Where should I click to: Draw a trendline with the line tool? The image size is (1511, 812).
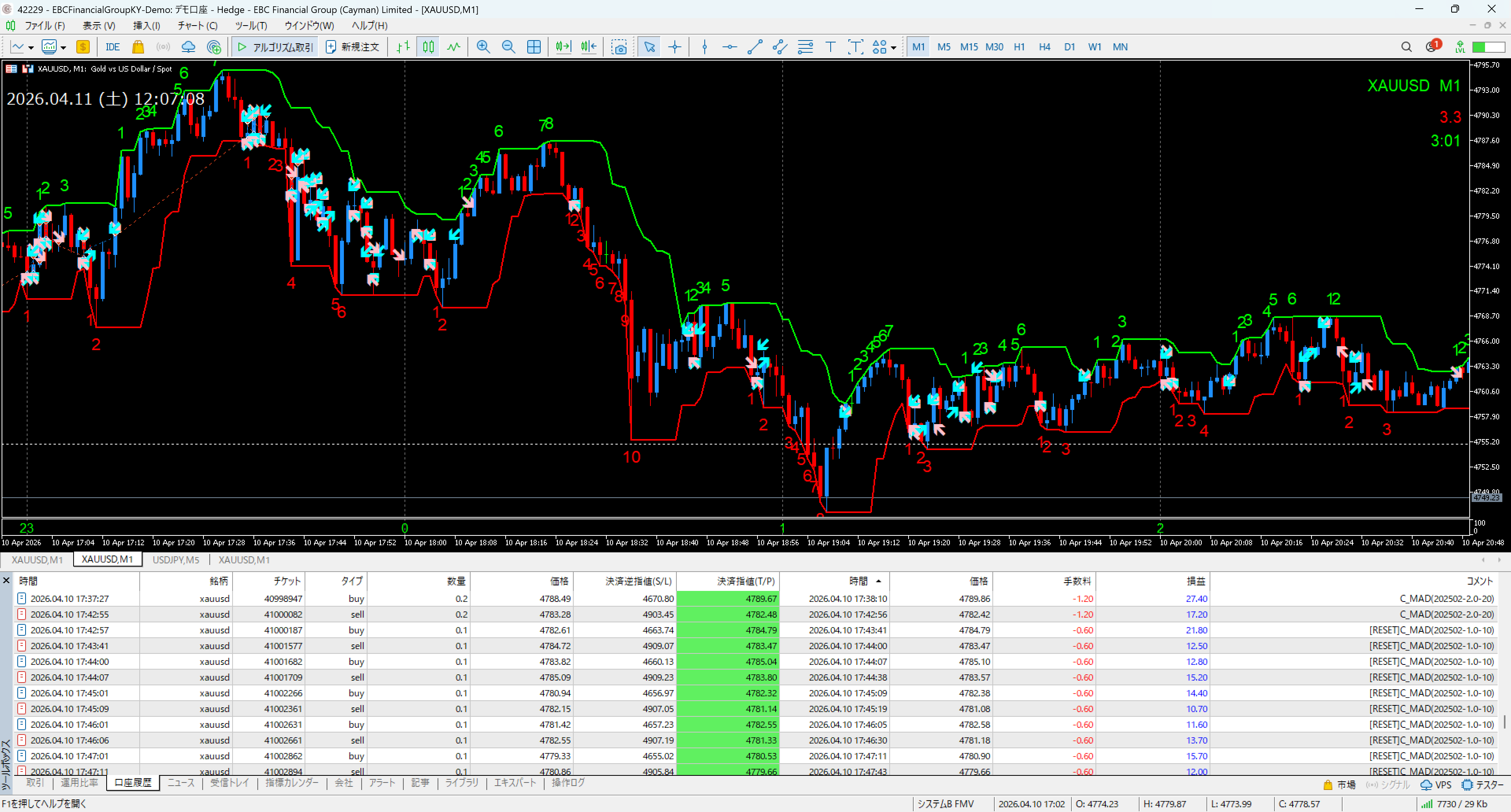(x=754, y=47)
